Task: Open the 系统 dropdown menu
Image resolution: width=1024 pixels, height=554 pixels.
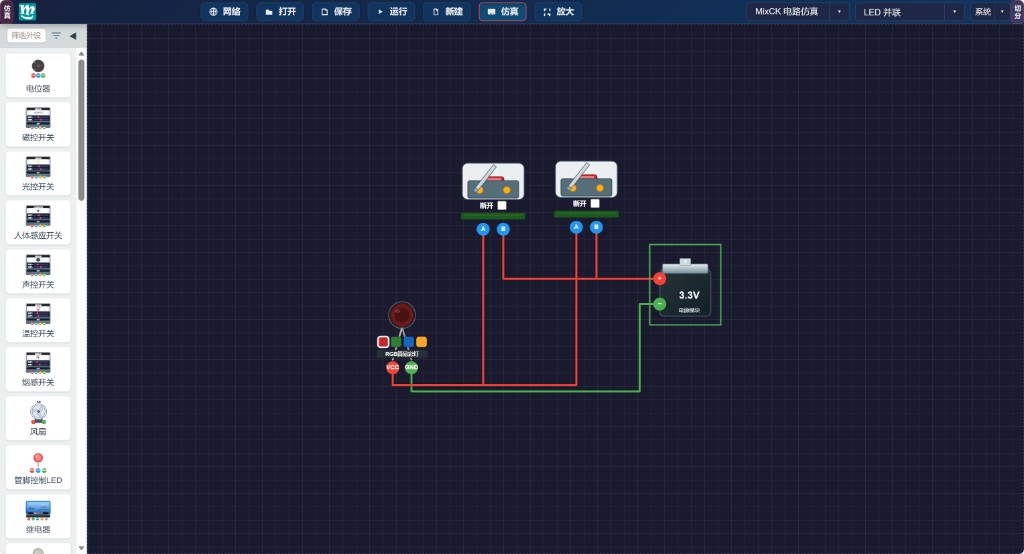Action: point(989,12)
